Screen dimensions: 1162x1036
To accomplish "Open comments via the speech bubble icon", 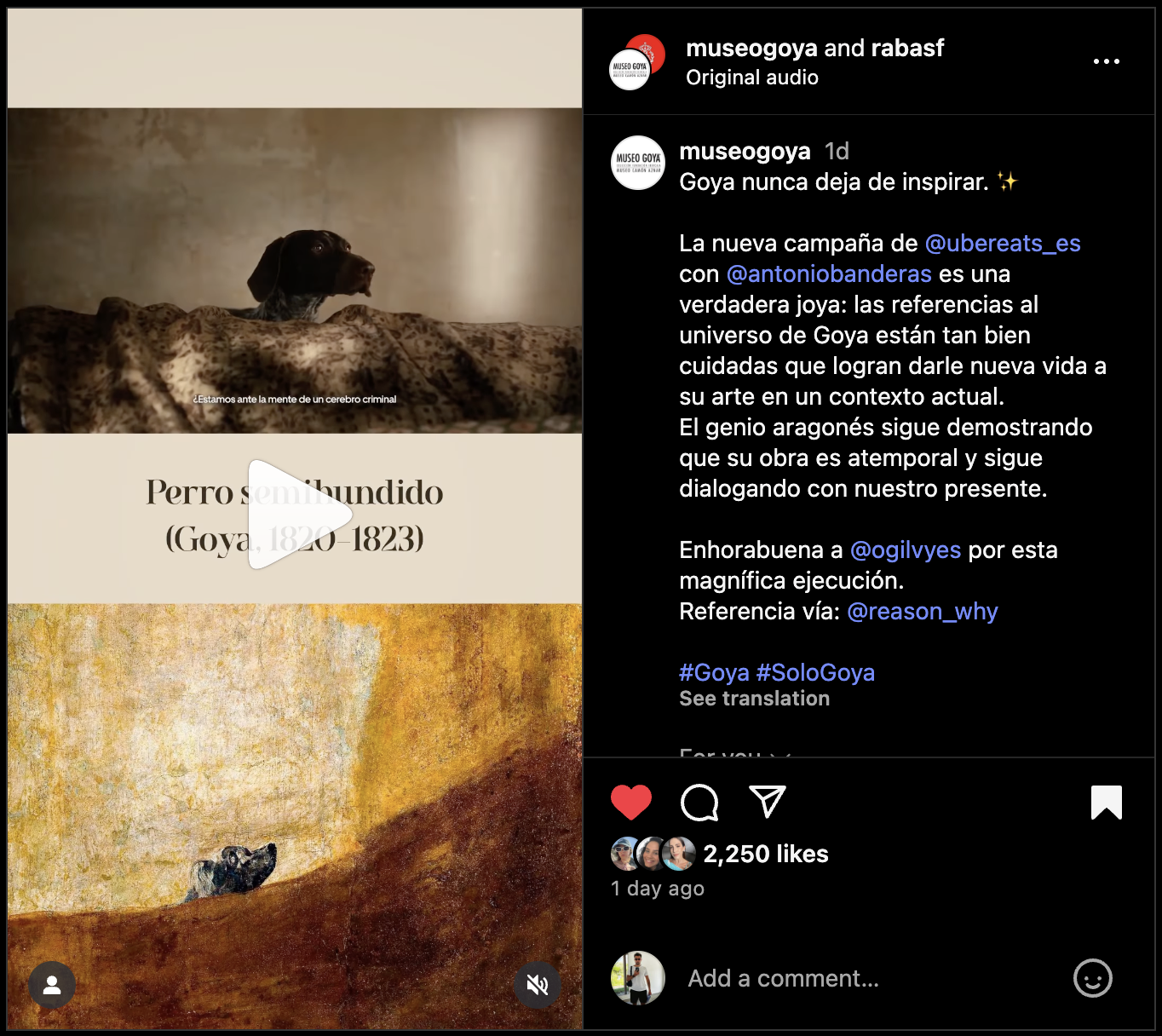I will (699, 803).
